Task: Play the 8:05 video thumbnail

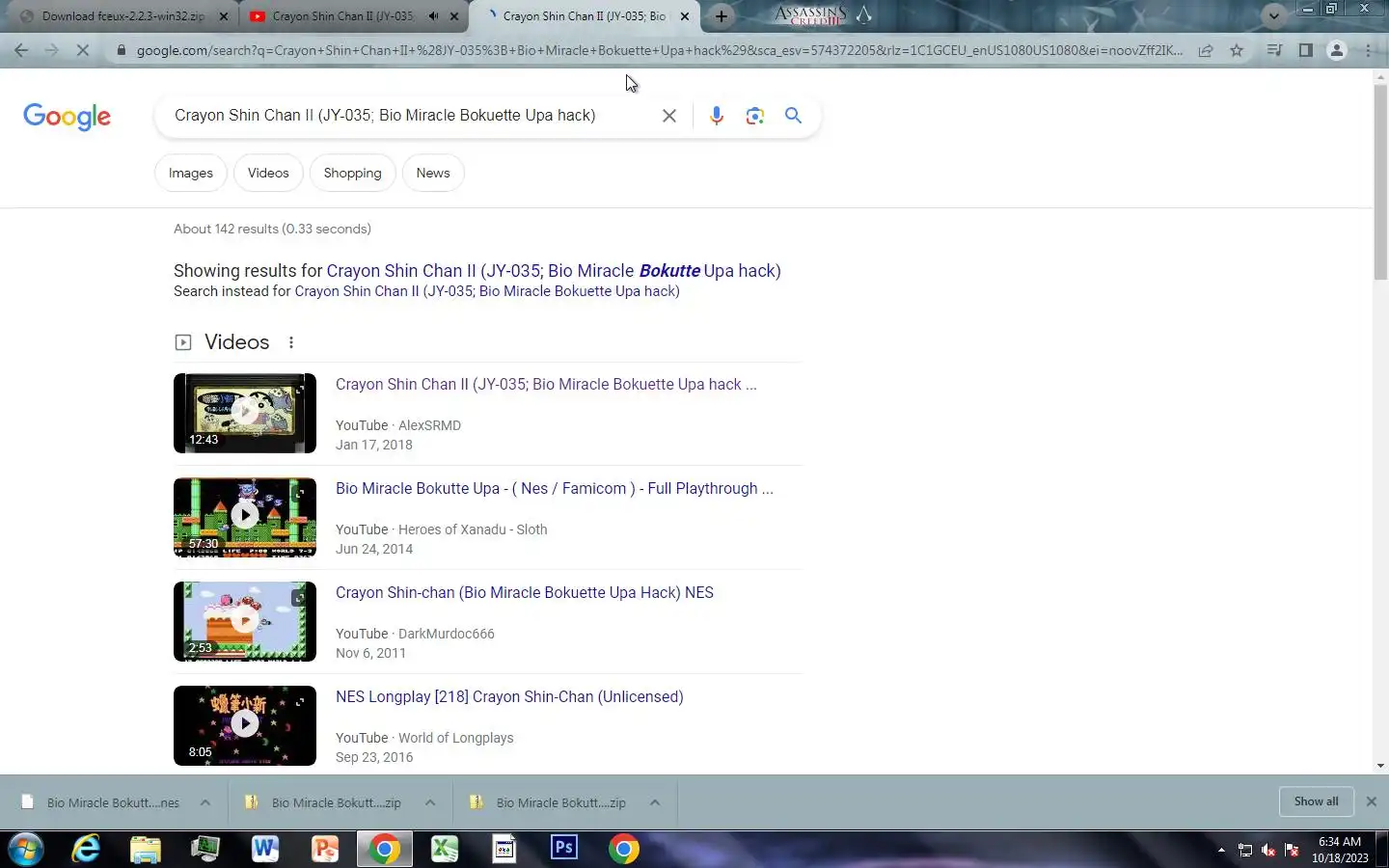Action: tap(245, 725)
